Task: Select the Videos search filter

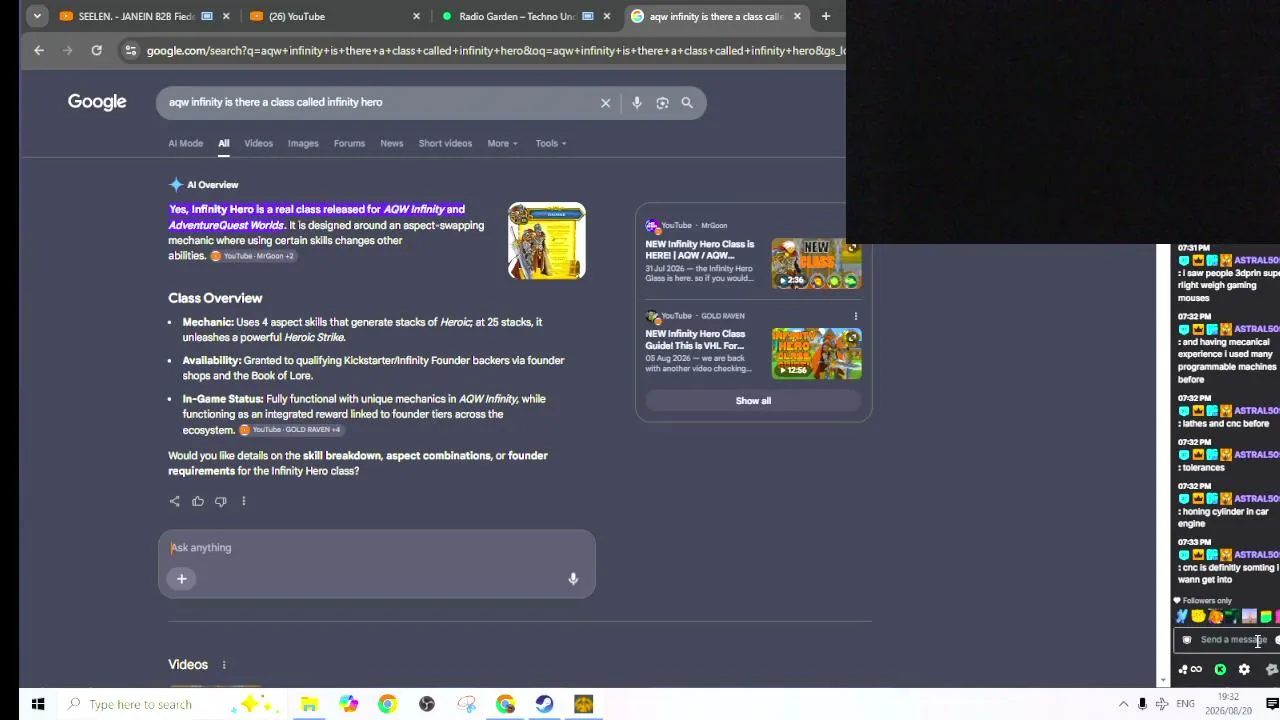Action: pos(258,143)
